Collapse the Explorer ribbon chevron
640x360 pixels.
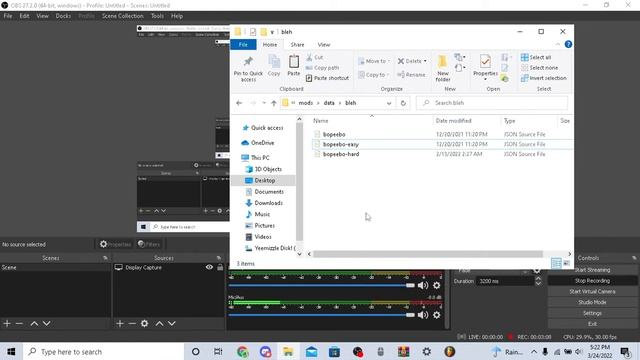click(558, 44)
